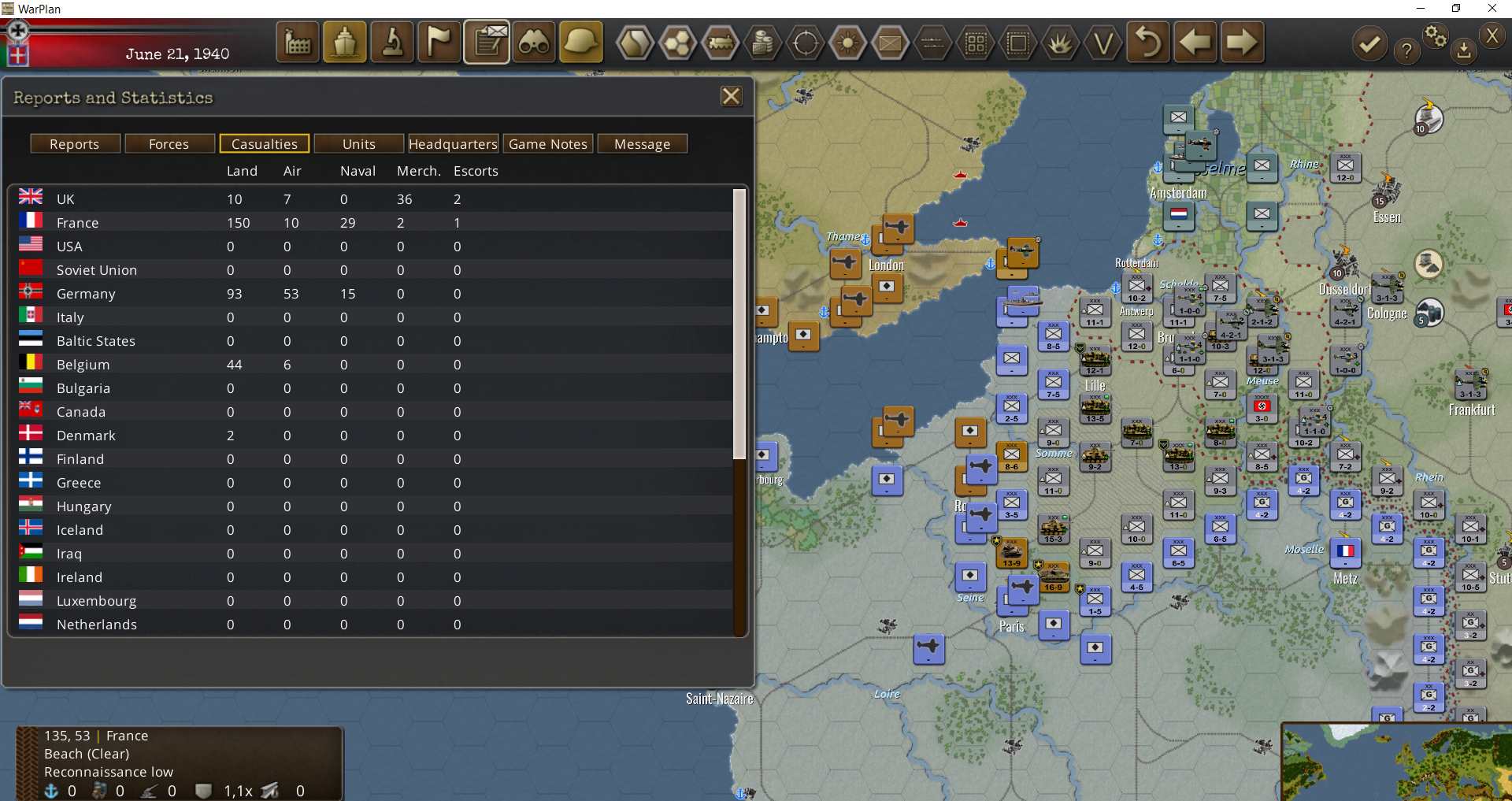Toggle the supply barrels map overlay
The height and width of the screenshot is (801, 1512).
click(x=762, y=43)
